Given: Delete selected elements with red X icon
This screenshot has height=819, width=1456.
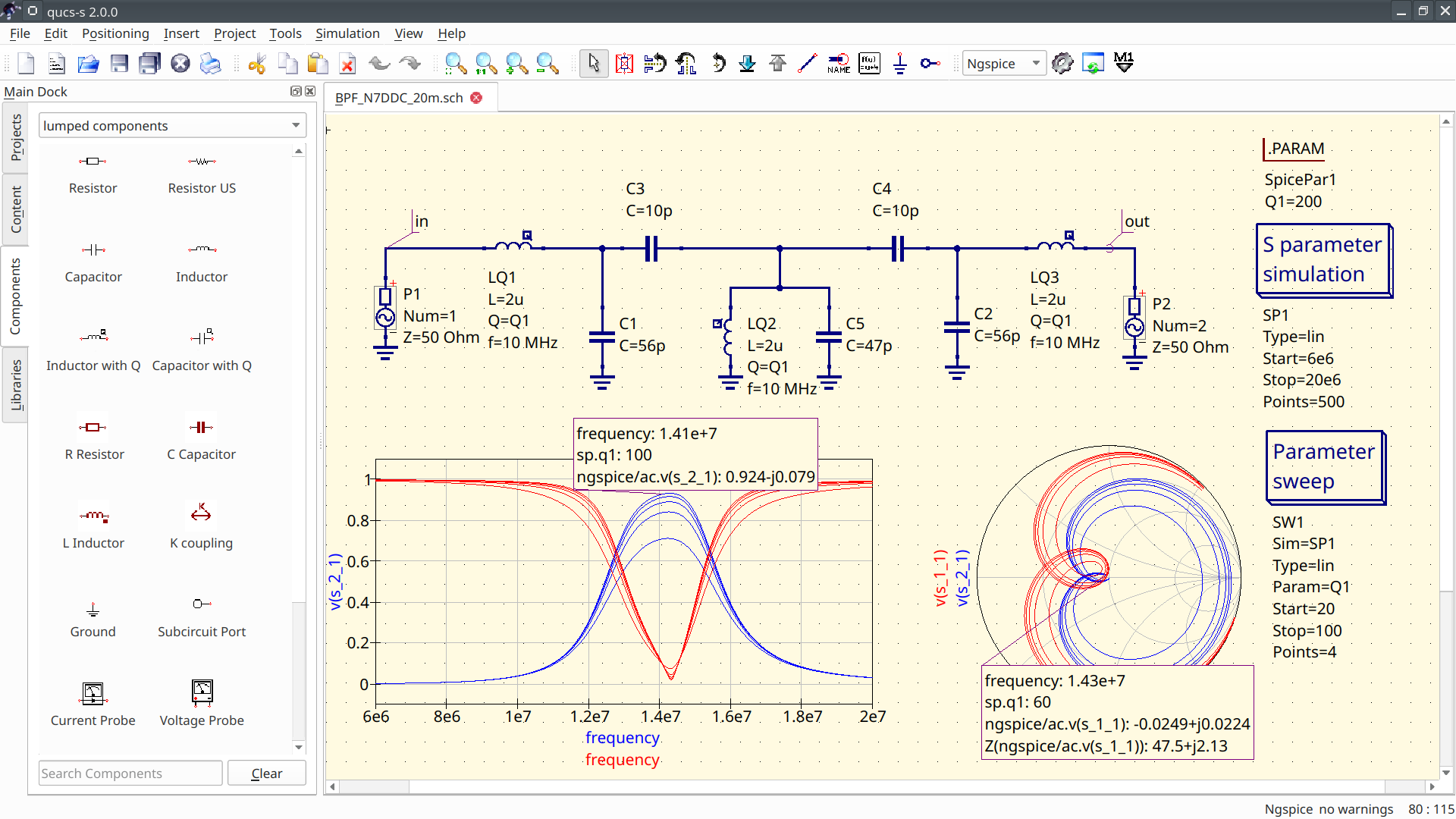Looking at the screenshot, I should (x=348, y=64).
